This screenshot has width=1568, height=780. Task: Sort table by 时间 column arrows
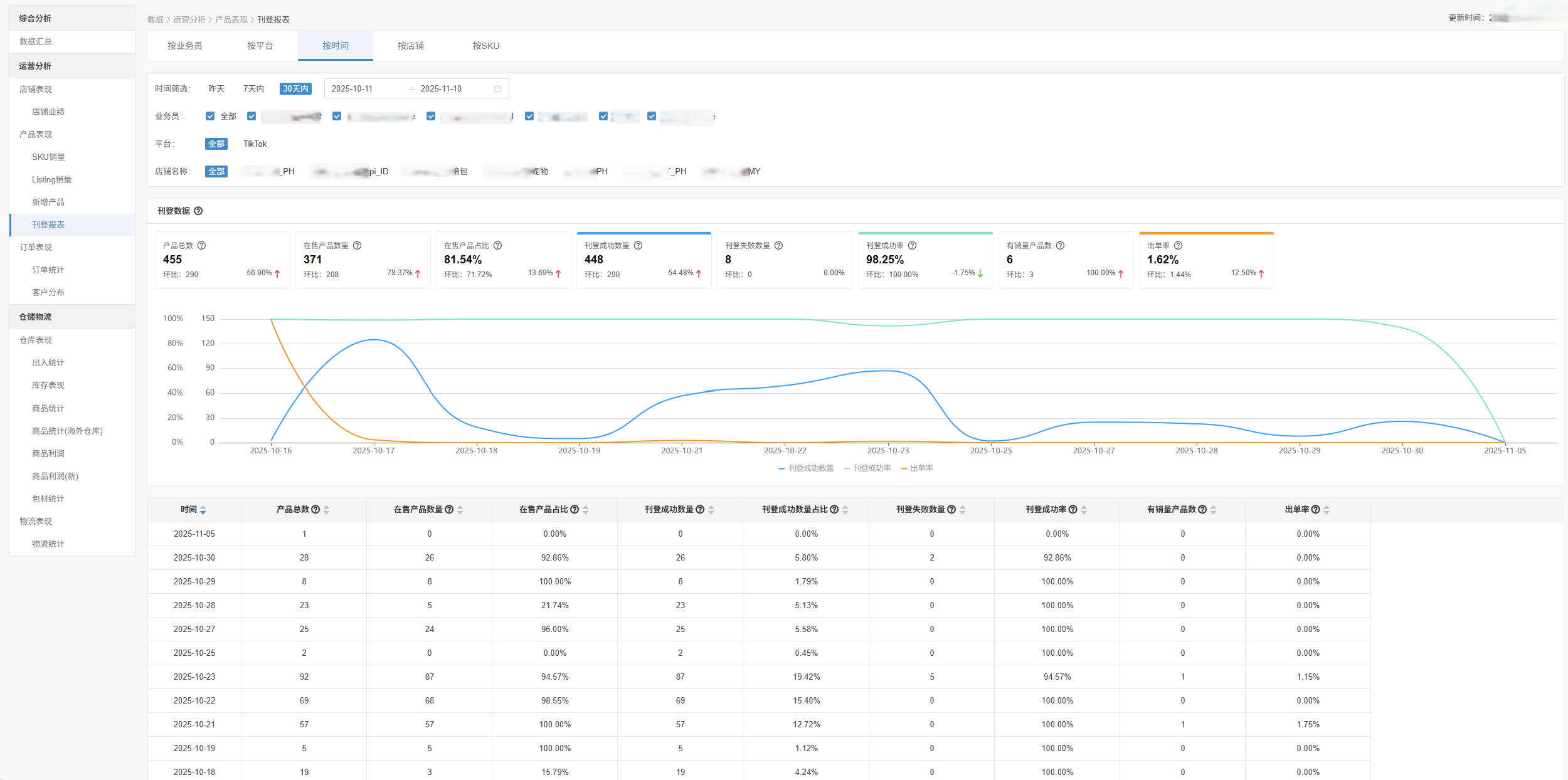coord(203,510)
